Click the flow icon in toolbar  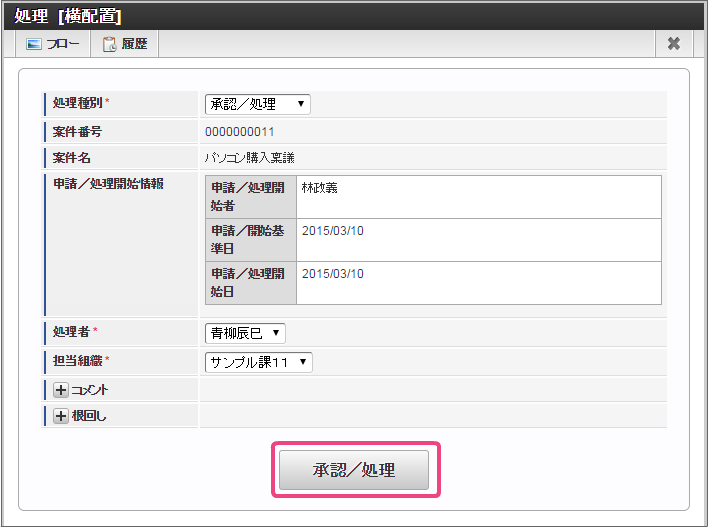tap(34, 44)
